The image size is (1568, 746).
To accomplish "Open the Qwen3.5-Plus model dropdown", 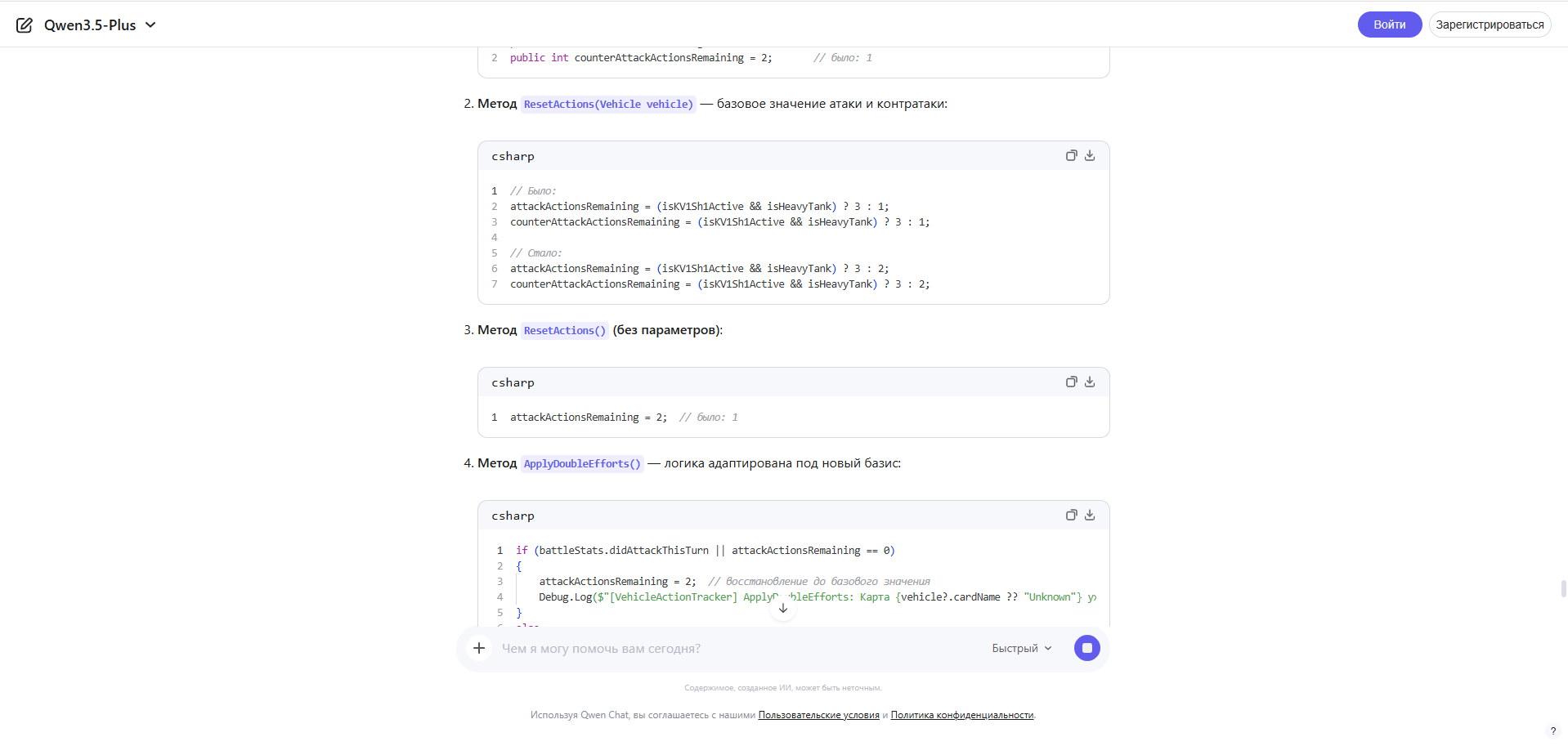I will [100, 25].
